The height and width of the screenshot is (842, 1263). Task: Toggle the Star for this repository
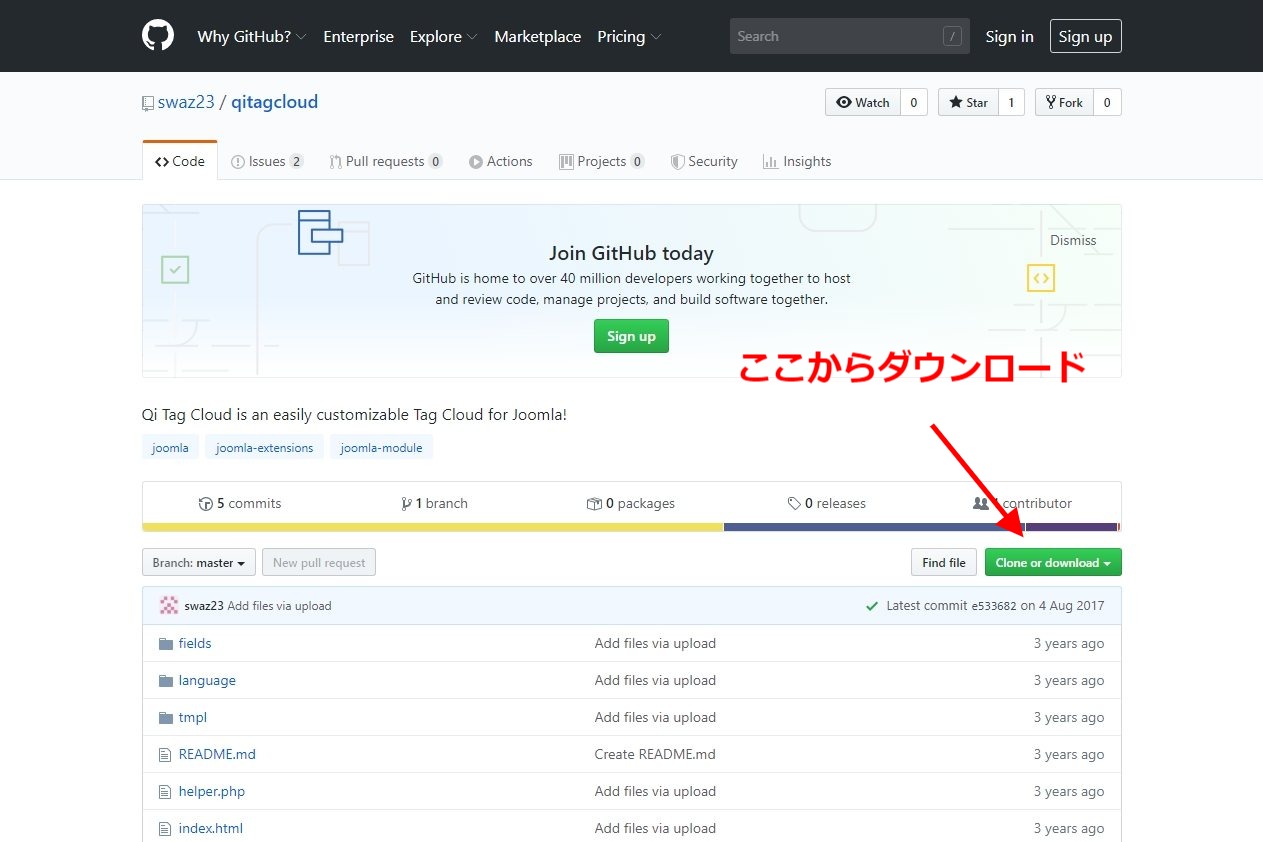pyautogui.click(x=967, y=102)
